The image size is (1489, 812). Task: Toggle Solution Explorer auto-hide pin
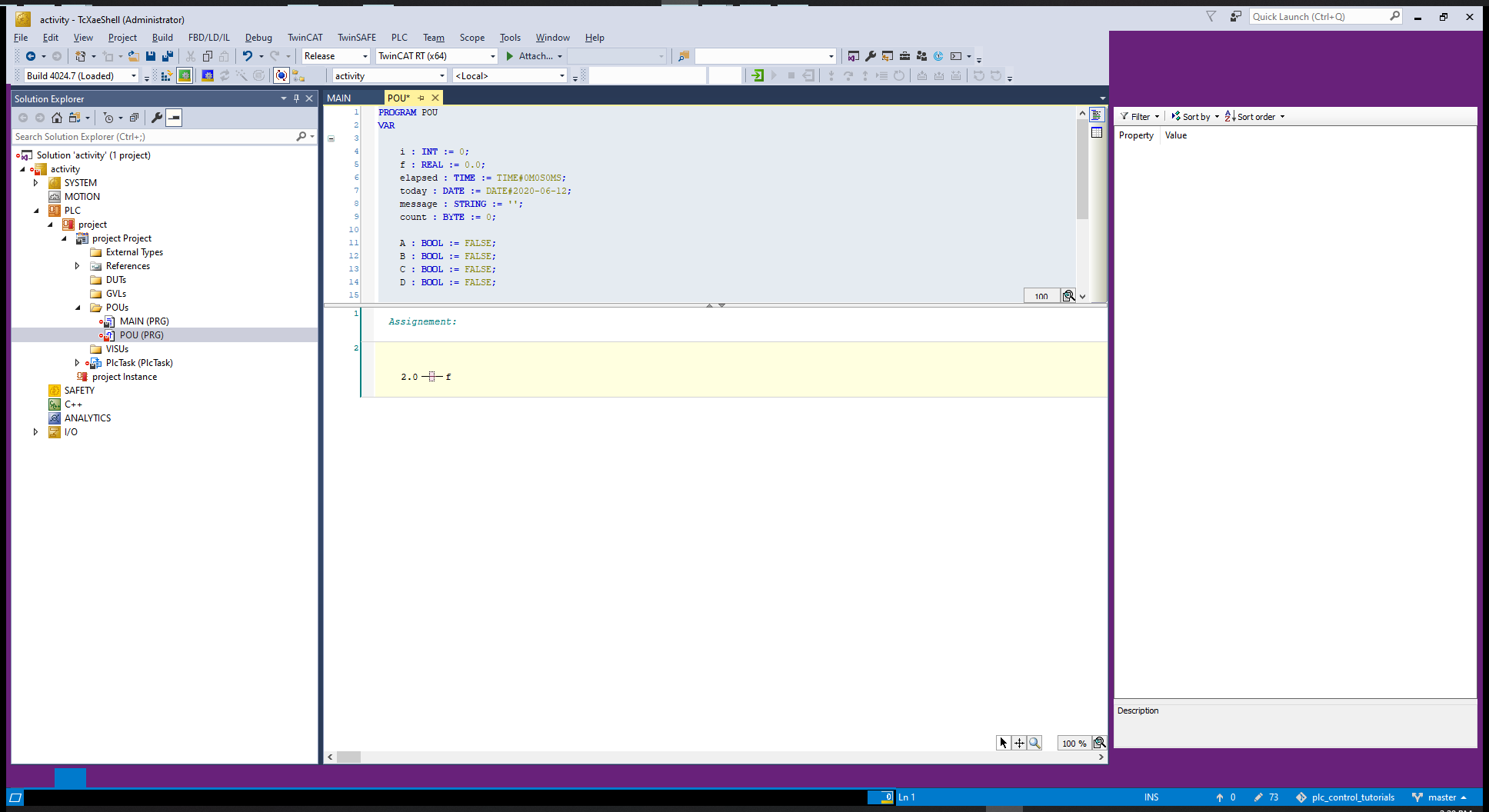(x=296, y=98)
